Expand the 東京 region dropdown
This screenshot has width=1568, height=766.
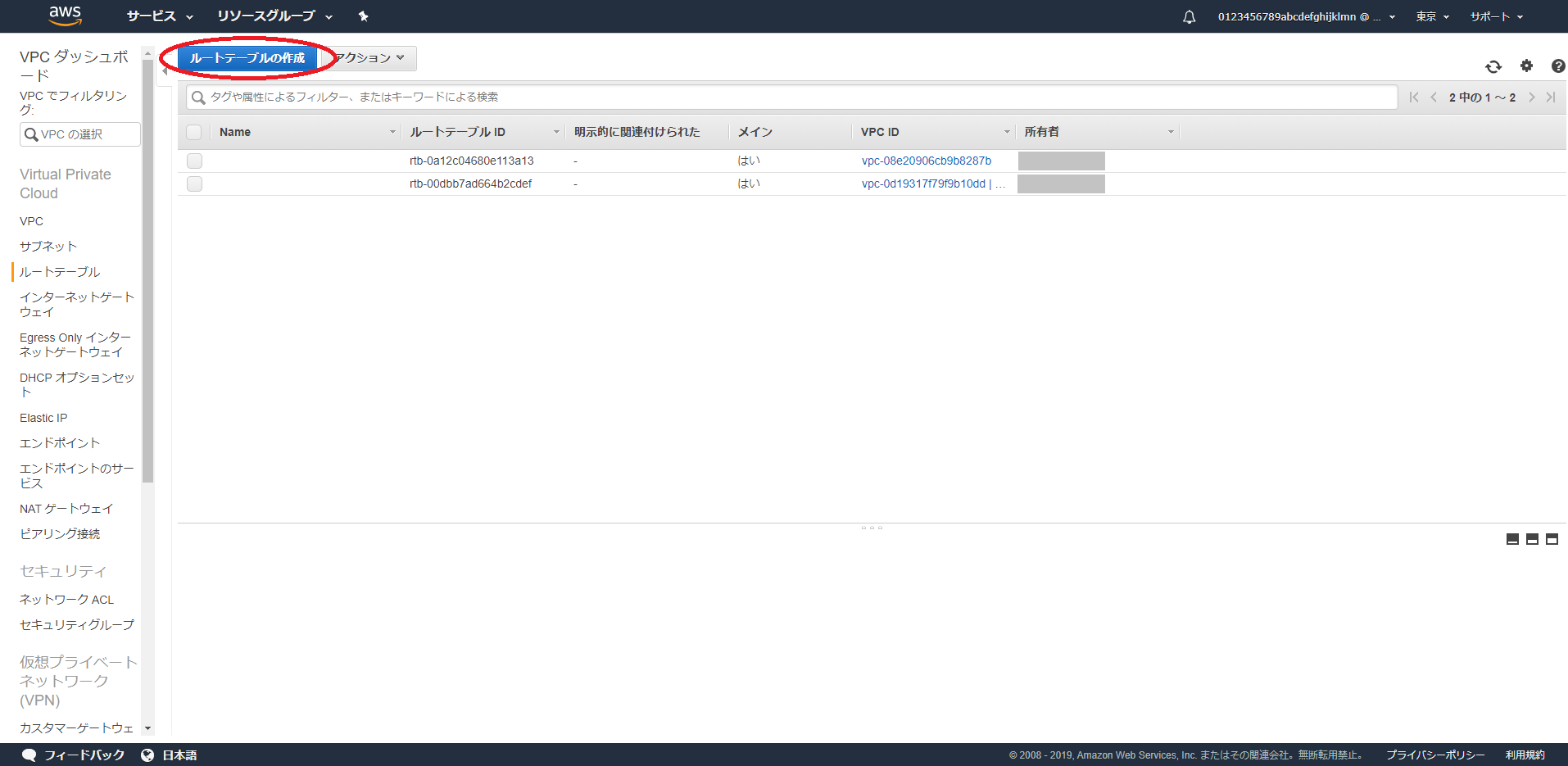tap(1432, 16)
